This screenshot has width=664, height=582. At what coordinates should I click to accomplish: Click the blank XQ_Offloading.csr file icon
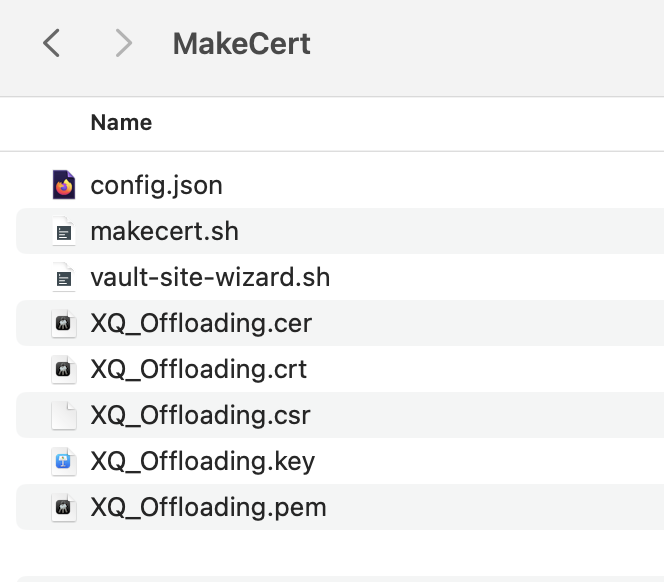click(64, 415)
